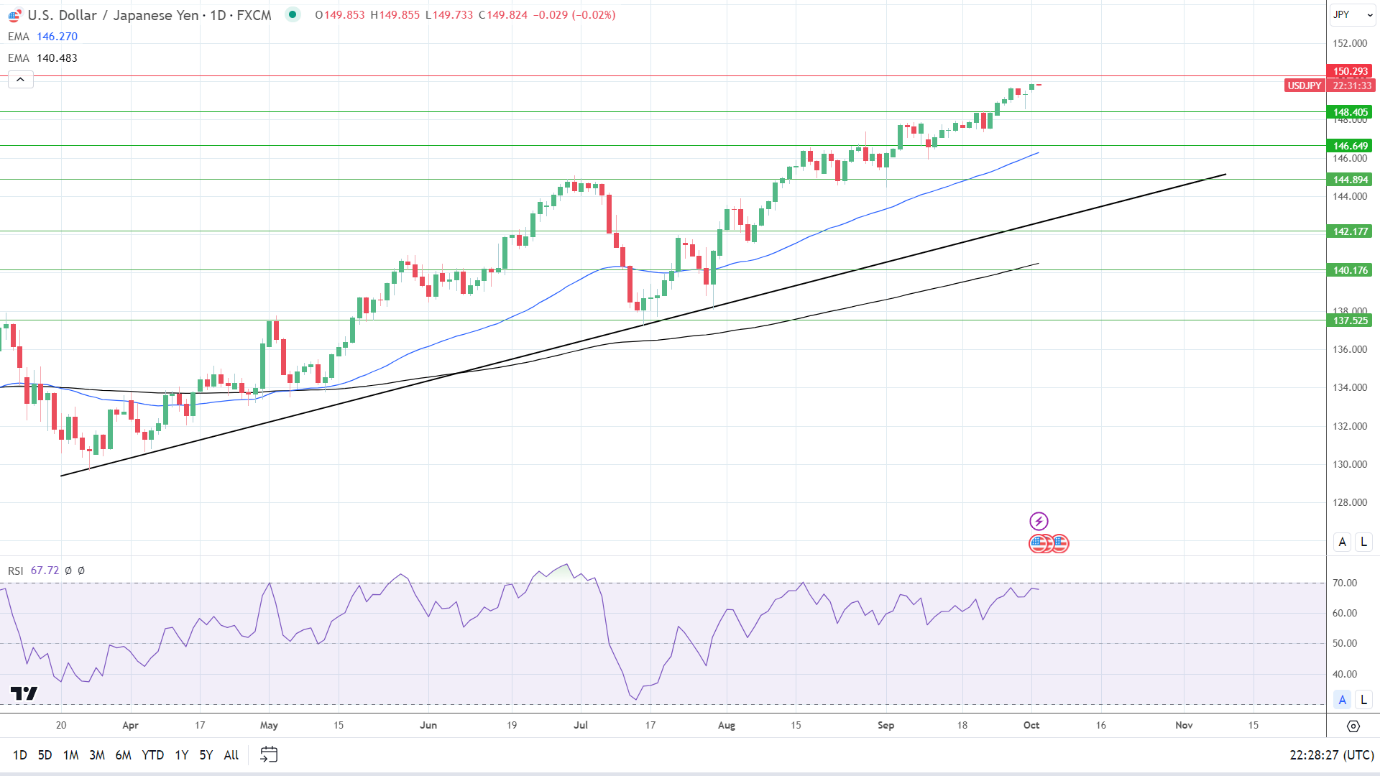
Task: Open the Go to date calendar icon
Action: tap(268, 755)
